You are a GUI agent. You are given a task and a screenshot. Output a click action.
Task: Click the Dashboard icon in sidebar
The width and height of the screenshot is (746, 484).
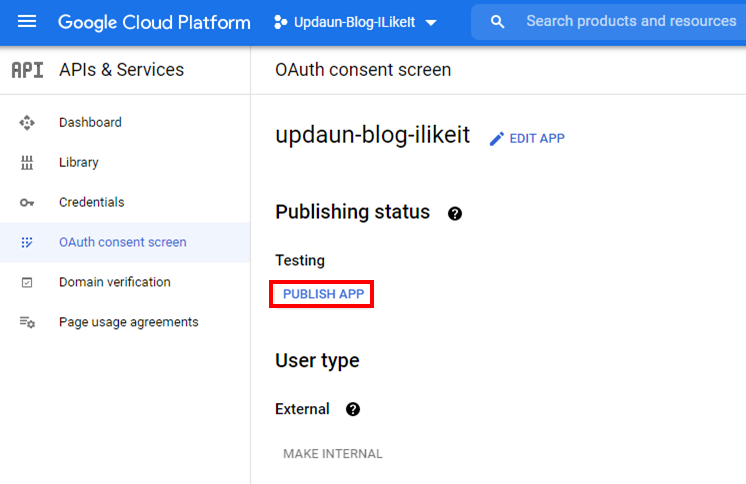click(27, 123)
